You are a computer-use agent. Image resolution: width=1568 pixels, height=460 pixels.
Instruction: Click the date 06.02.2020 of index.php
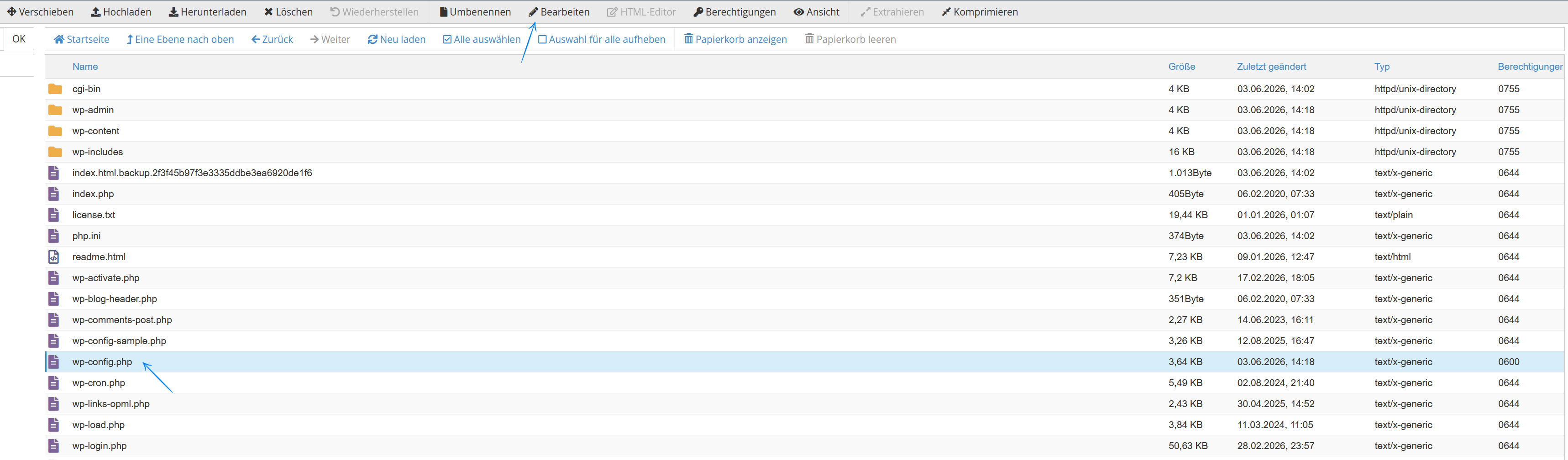pyautogui.click(x=1275, y=194)
